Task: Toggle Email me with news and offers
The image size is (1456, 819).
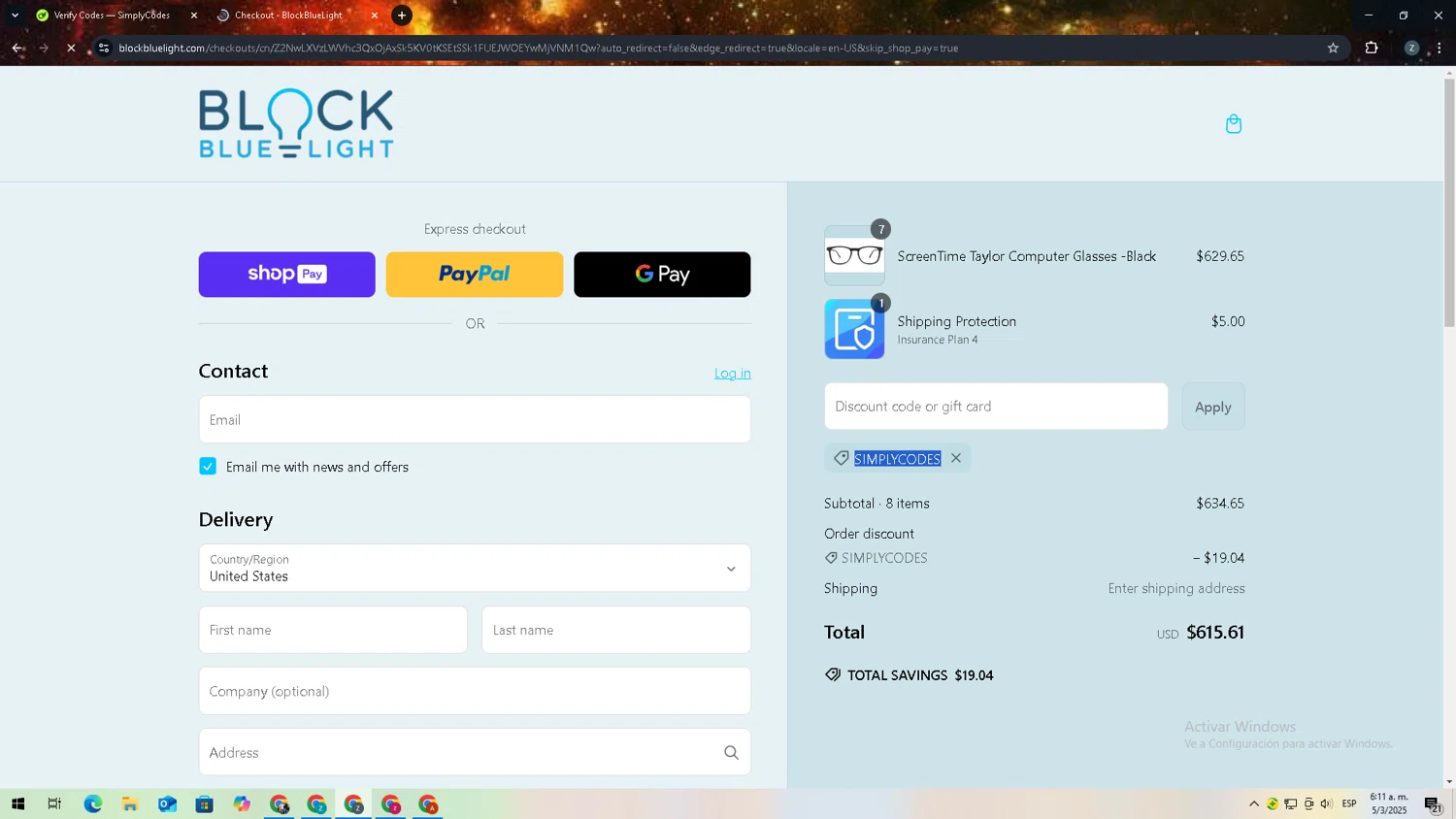Action: tap(208, 466)
